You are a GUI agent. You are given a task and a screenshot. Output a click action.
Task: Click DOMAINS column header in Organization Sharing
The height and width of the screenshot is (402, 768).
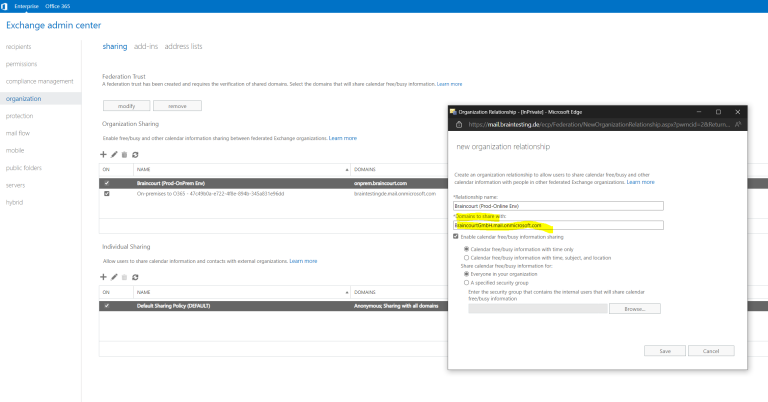(365, 169)
